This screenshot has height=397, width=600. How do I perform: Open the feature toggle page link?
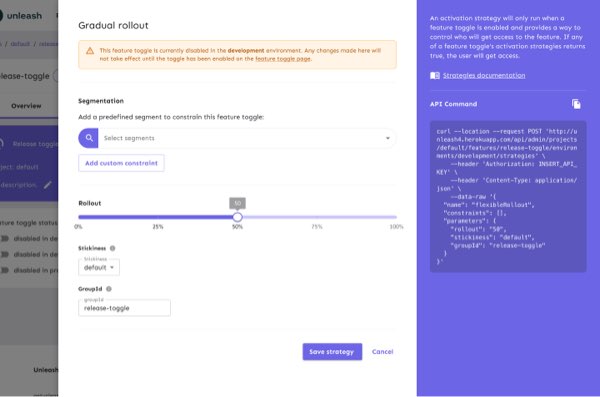click(283, 59)
